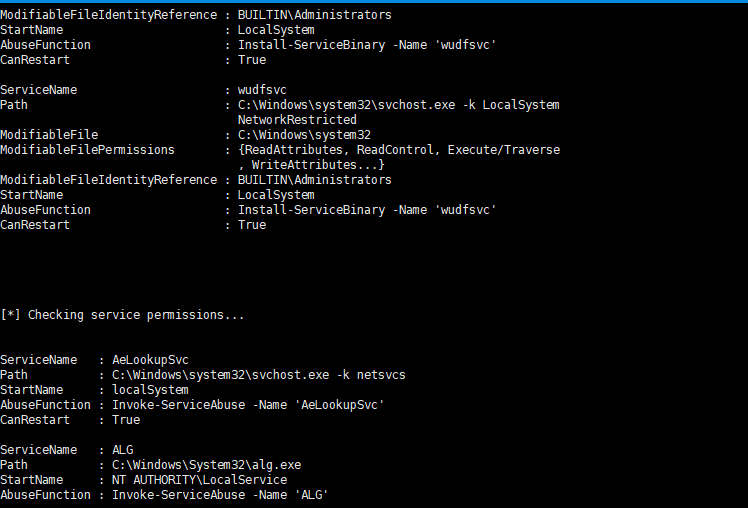Image resolution: width=748 pixels, height=508 pixels.
Task: Click the ModifiableFilePermissions label
Action: pyautogui.click(x=87, y=150)
